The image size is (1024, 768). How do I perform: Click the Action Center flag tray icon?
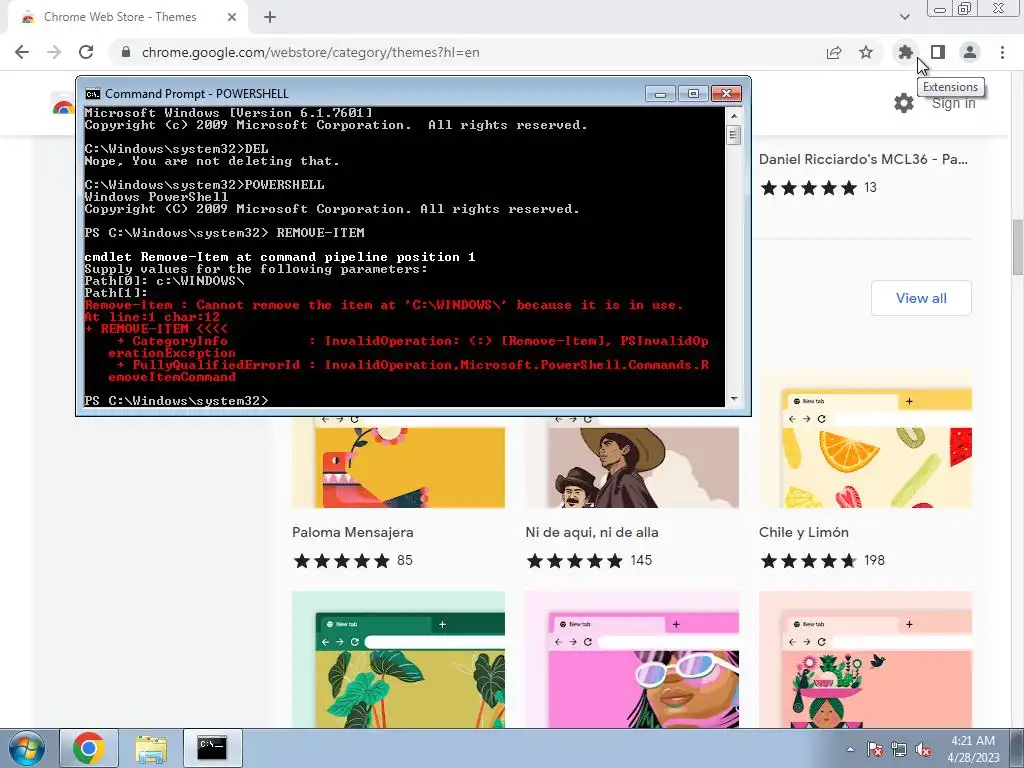pos(874,749)
